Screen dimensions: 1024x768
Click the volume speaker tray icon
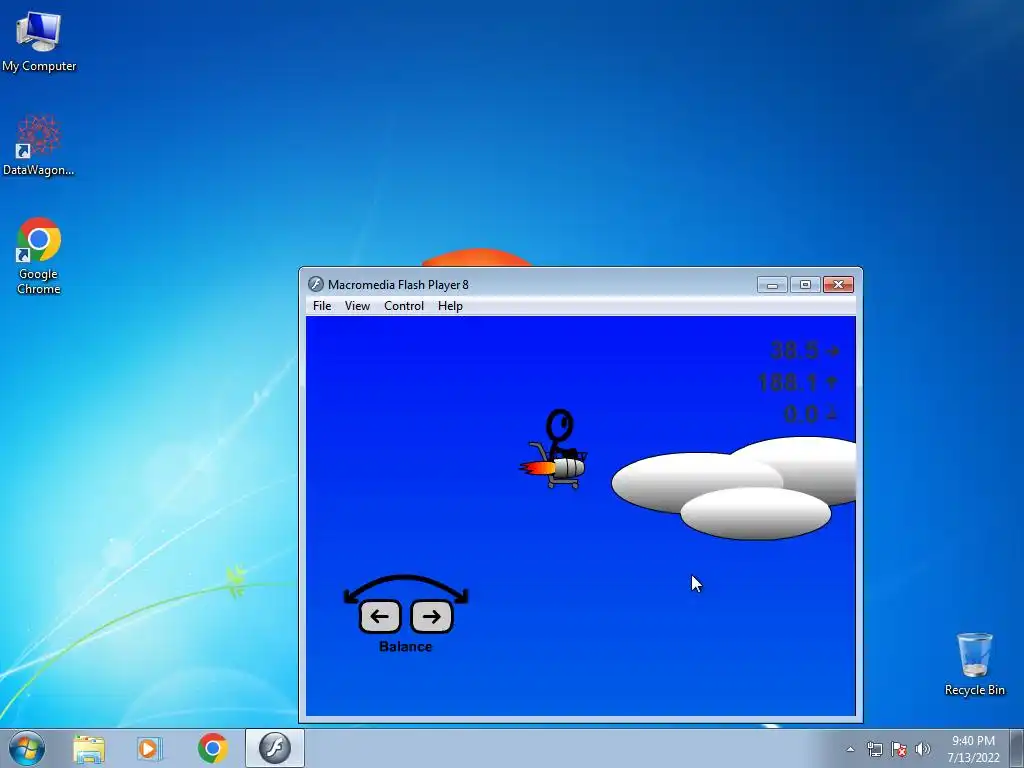click(923, 749)
